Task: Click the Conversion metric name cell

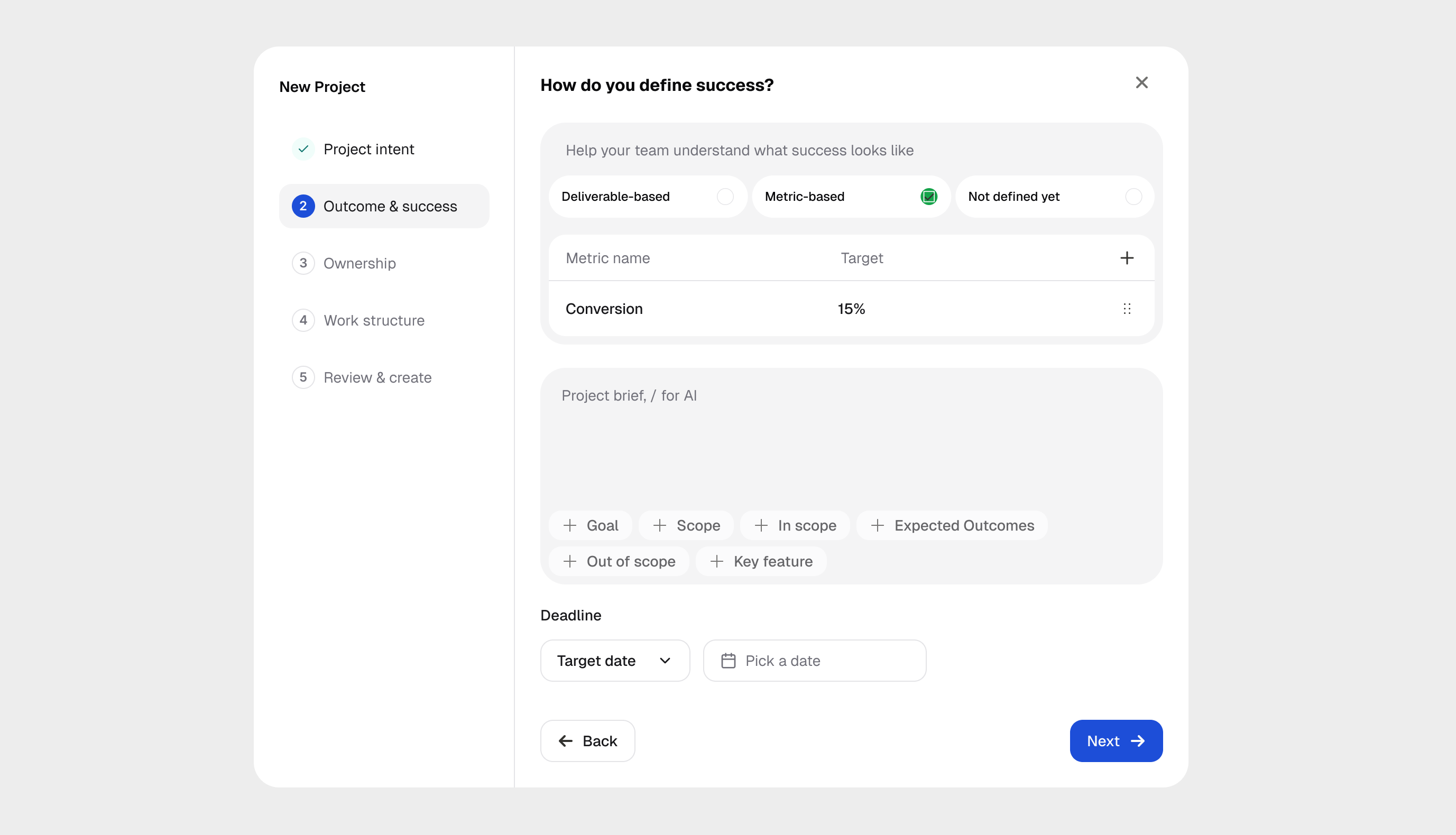Action: coord(604,309)
